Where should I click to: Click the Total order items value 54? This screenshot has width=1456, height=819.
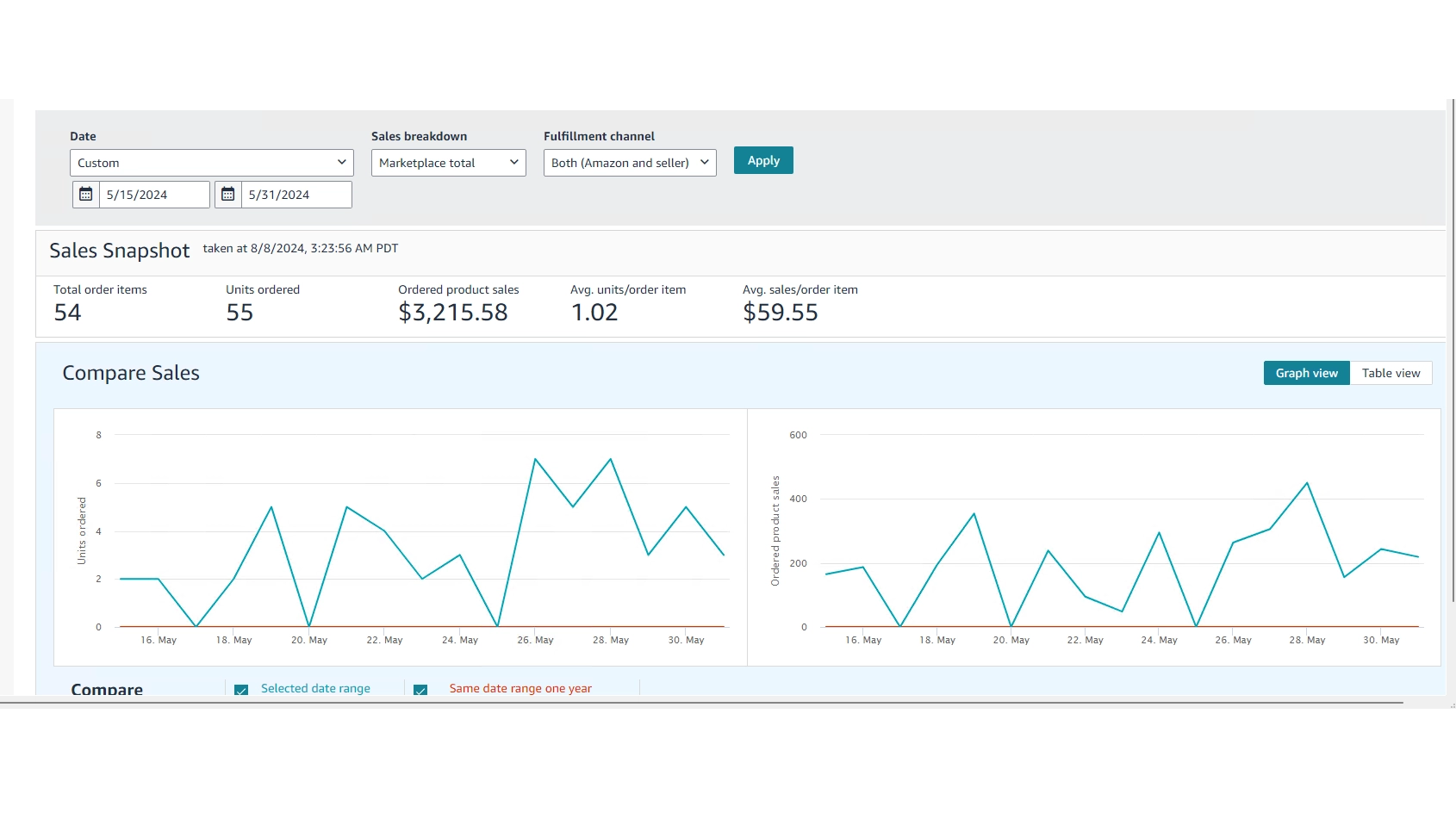pyautogui.click(x=67, y=313)
